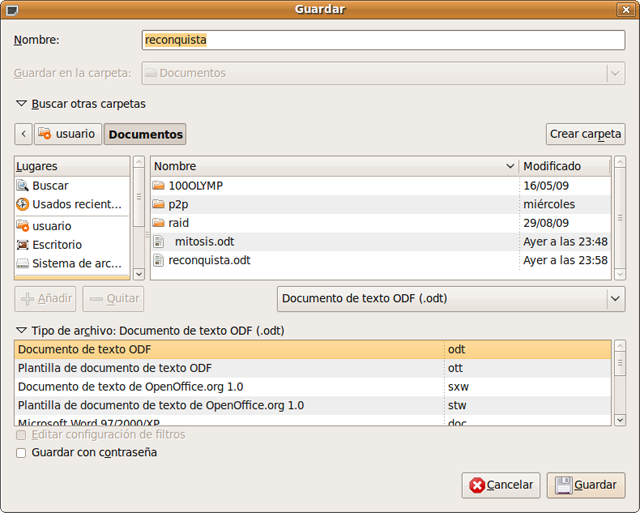Open the file type filter dropdown

point(450,298)
